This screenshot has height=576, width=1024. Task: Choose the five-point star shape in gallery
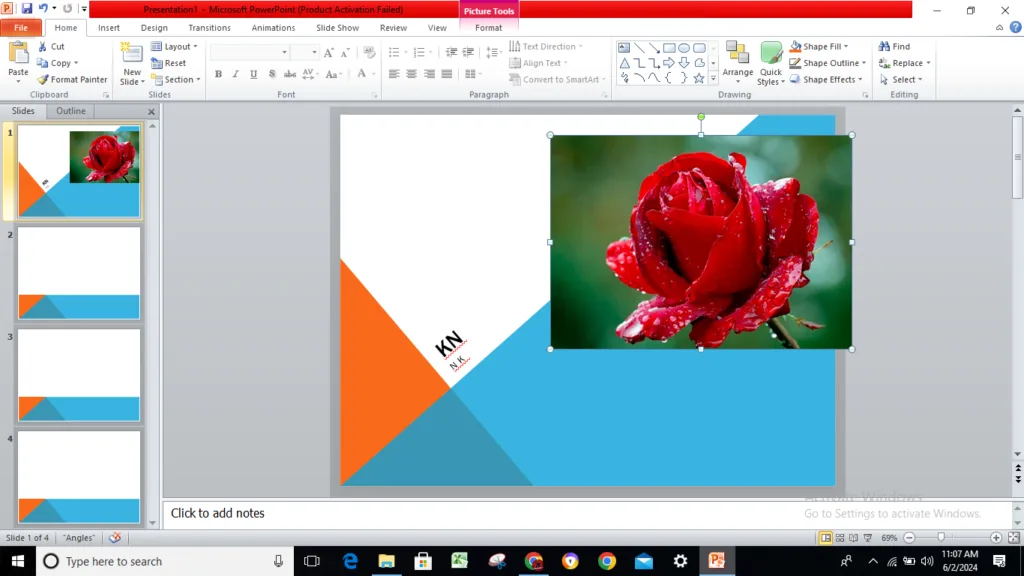coord(699,78)
